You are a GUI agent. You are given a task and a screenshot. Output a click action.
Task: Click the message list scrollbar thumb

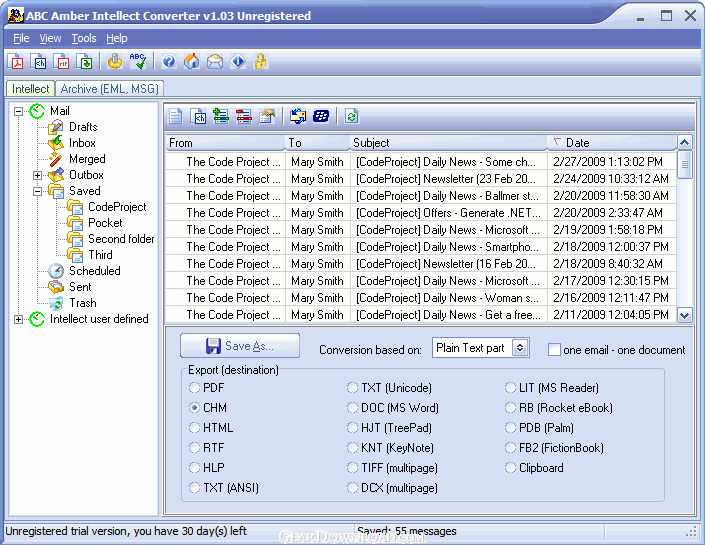point(684,165)
